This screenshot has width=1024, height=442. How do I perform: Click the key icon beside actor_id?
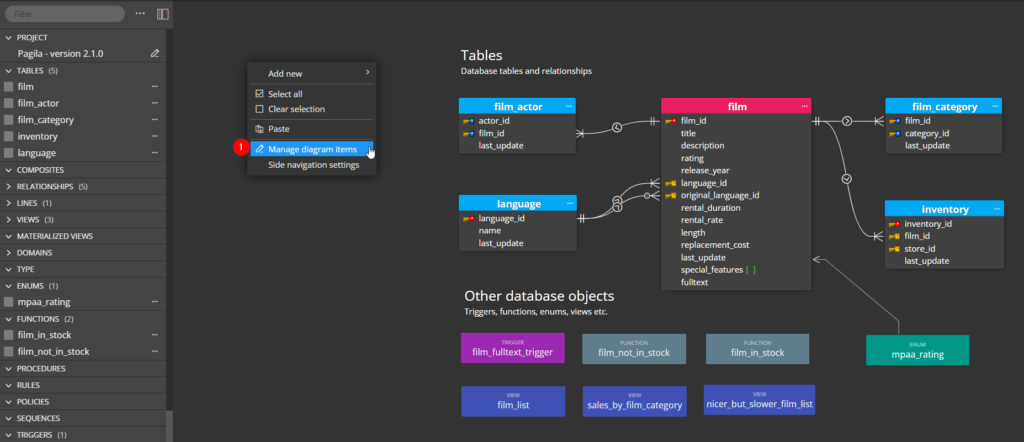coord(468,121)
